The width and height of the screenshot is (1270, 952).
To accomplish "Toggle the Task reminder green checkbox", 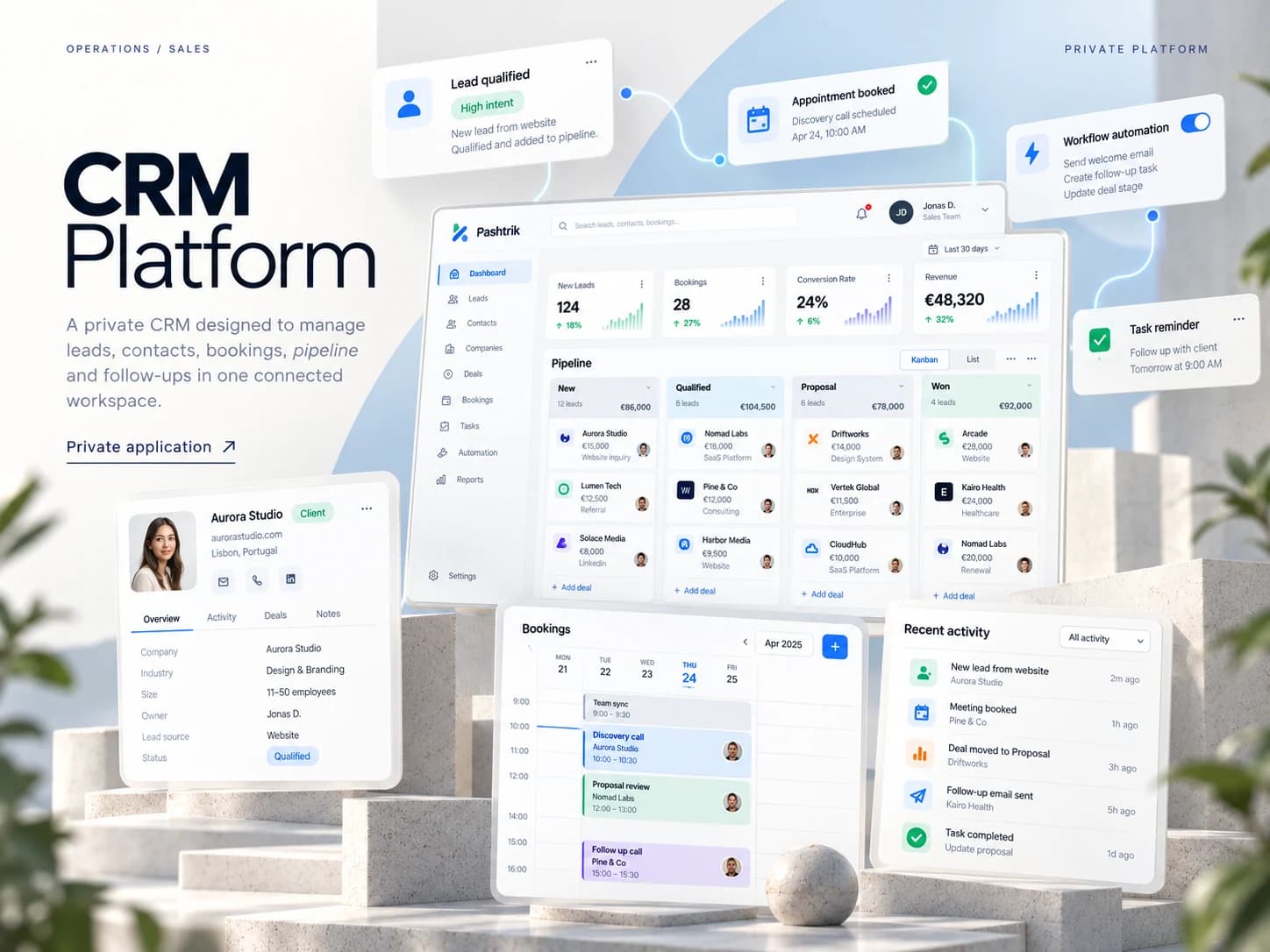I will pos(1100,339).
